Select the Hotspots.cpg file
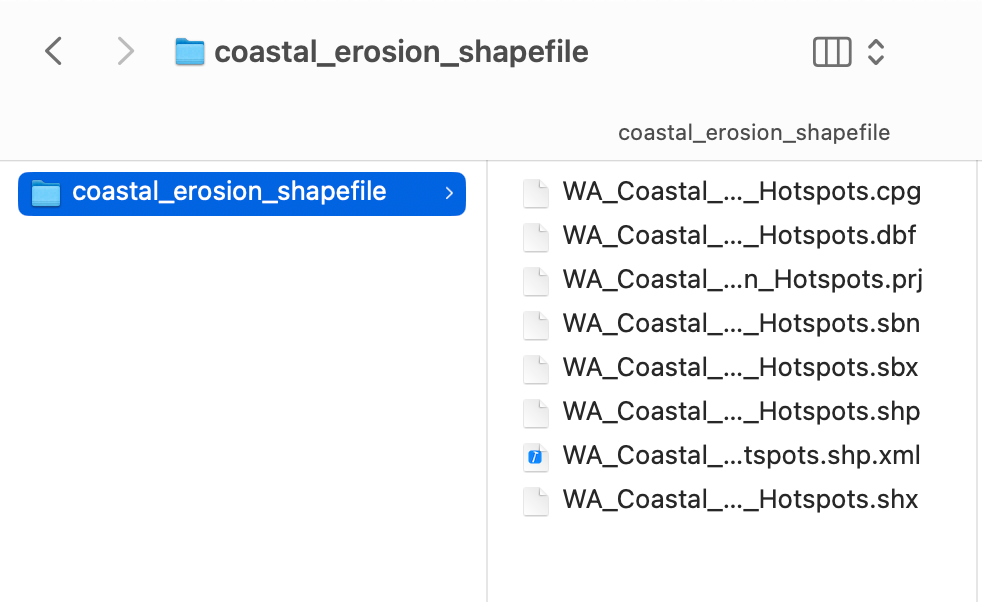Screen dimensions: 982x602 click(x=741, y=192)
